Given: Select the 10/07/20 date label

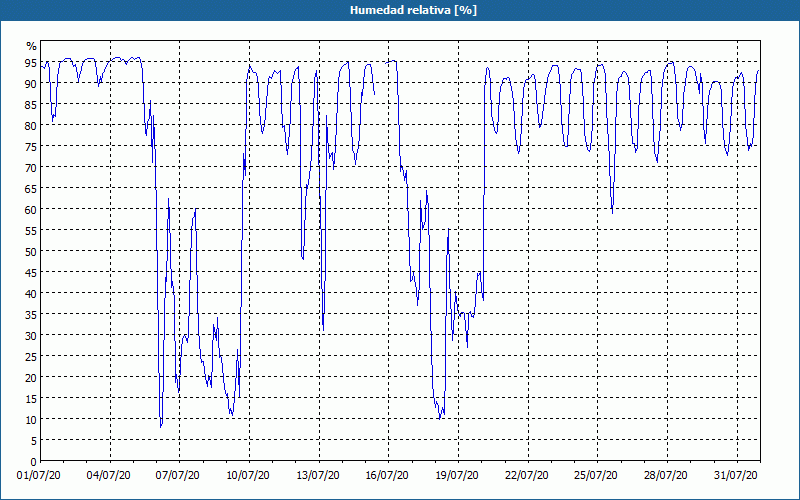Looking at the screenshot, I should click(x=248, y=476).
